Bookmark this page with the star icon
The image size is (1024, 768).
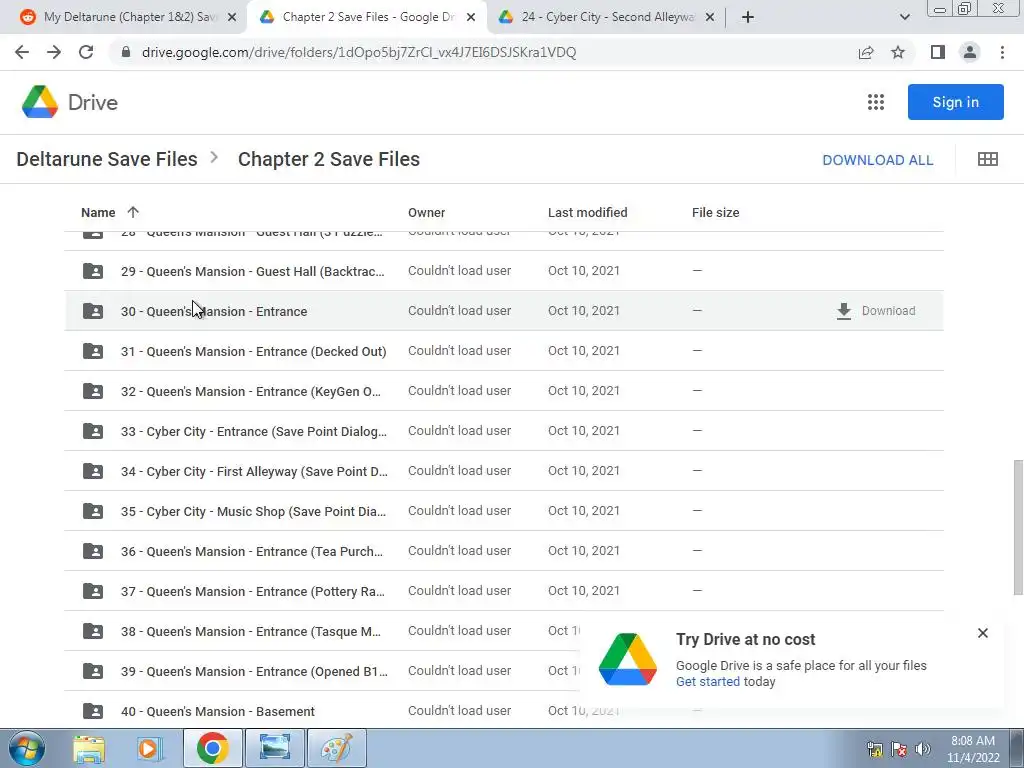(x=898, y=52)
